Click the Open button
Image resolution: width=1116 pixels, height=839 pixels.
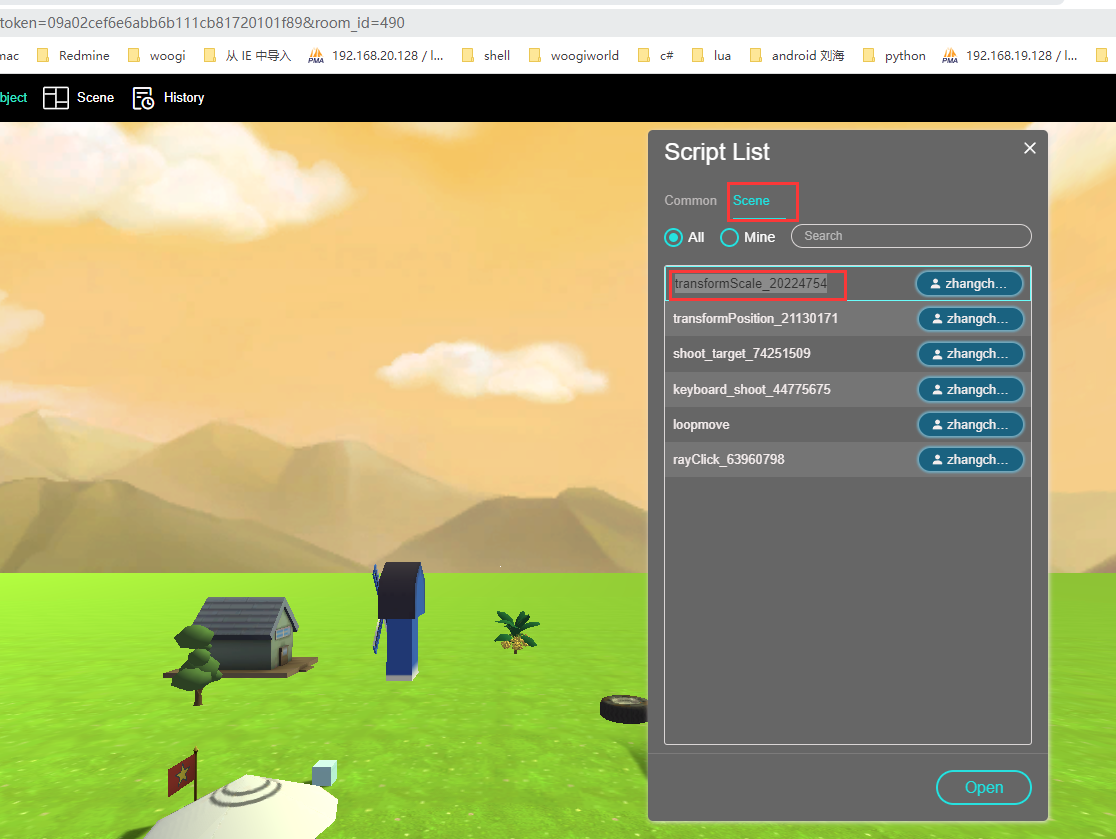983,787
